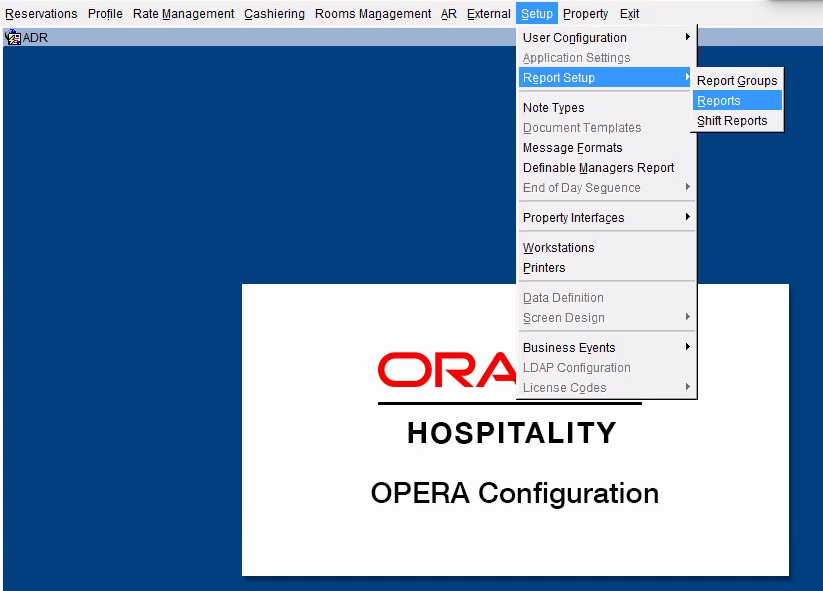Viewport: 823px width, 591px height.
Task: Expand Business Events submenu
Action: click(x=606, y=347)
